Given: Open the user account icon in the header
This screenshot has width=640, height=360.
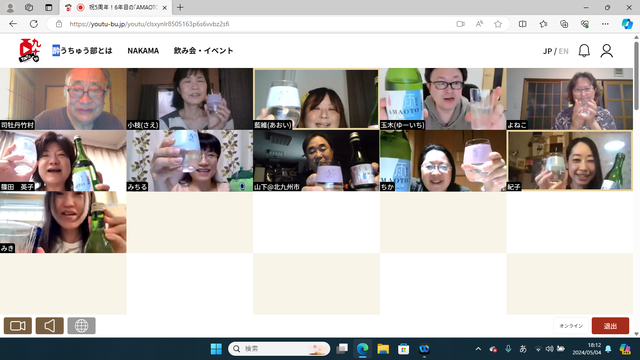Looking at the screenshot, I should click(607, 51).
